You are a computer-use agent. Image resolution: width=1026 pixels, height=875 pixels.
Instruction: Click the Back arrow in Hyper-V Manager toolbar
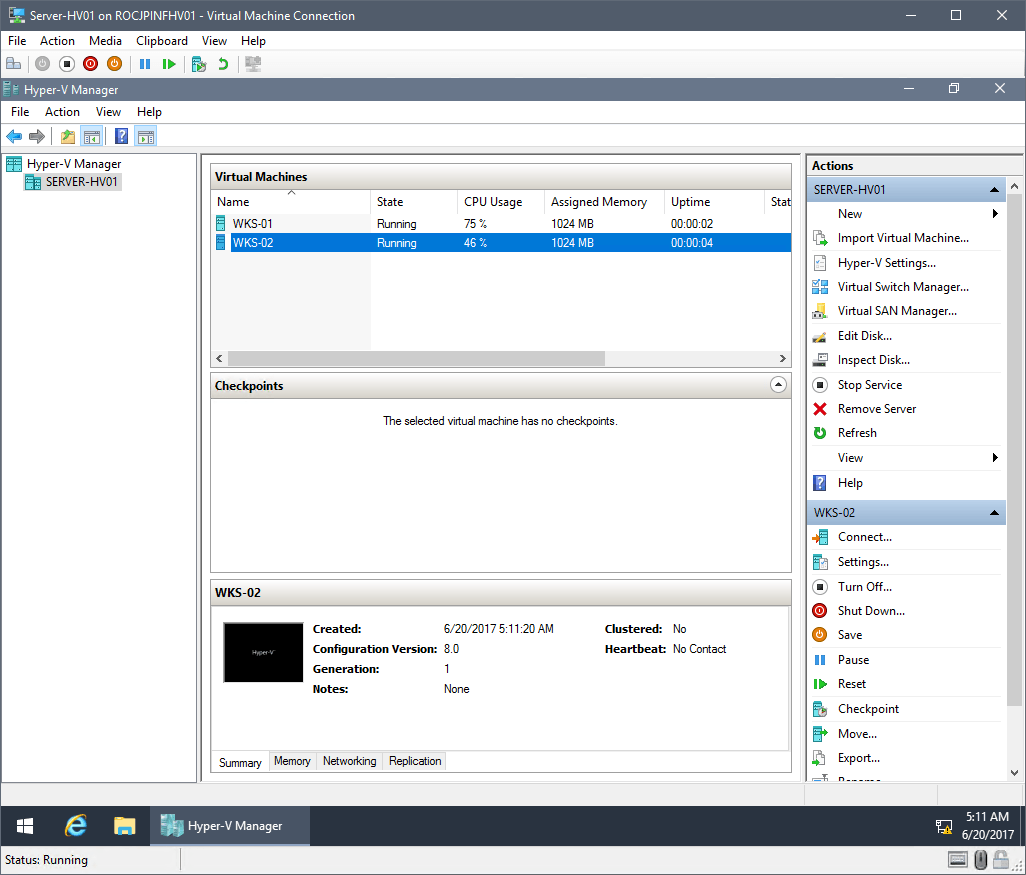[x=14, y=136]
